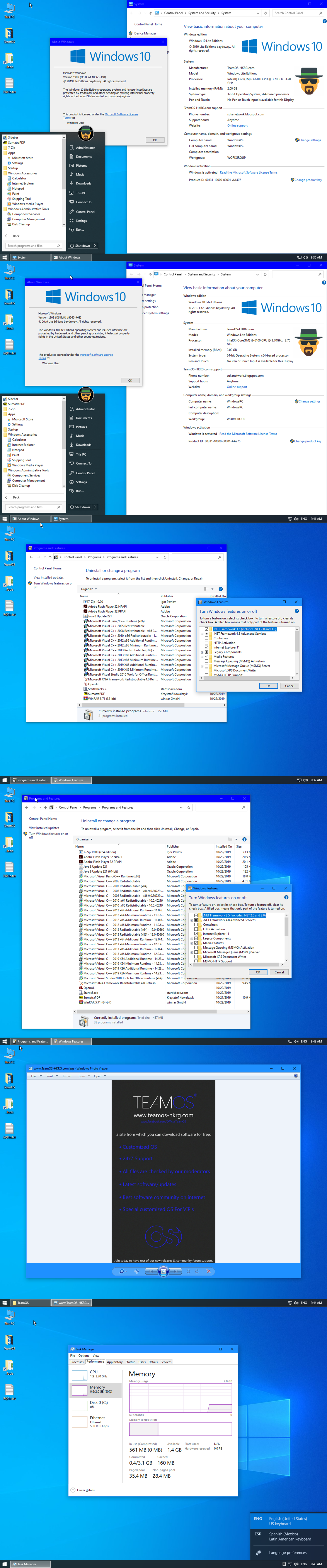
Task: Select Spanish (Mexico) keyboard layout
Action: (x=289, y=1536)
